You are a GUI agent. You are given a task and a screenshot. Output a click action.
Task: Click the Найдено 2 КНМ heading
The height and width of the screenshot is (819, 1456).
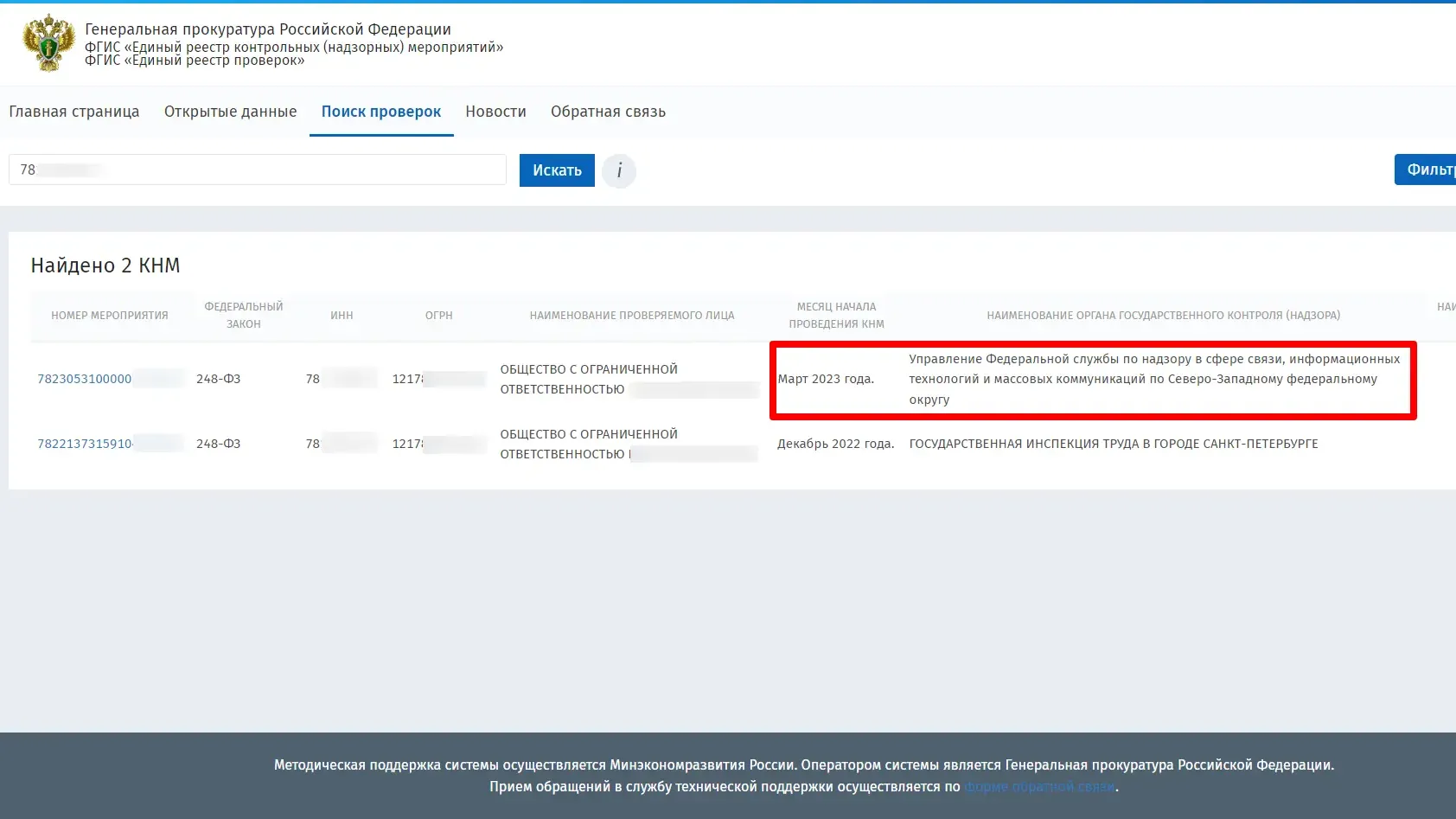pos(105,266)
